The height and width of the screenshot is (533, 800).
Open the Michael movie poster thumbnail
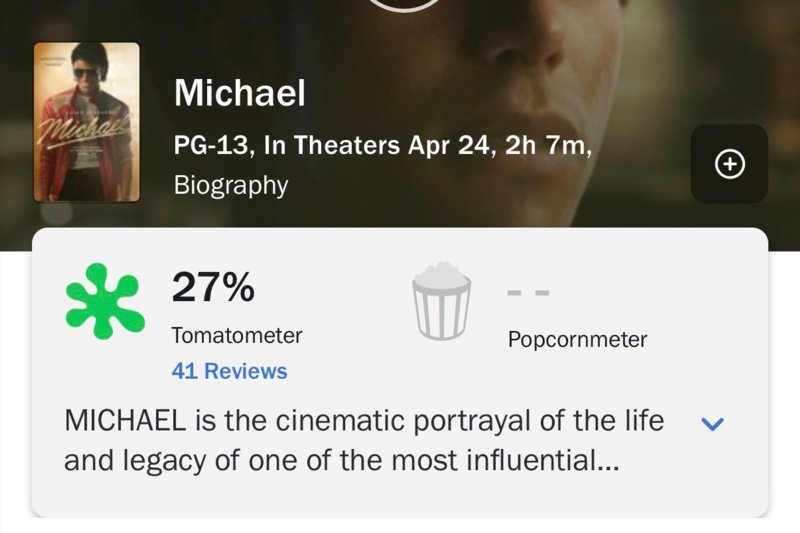coord(86,122)
